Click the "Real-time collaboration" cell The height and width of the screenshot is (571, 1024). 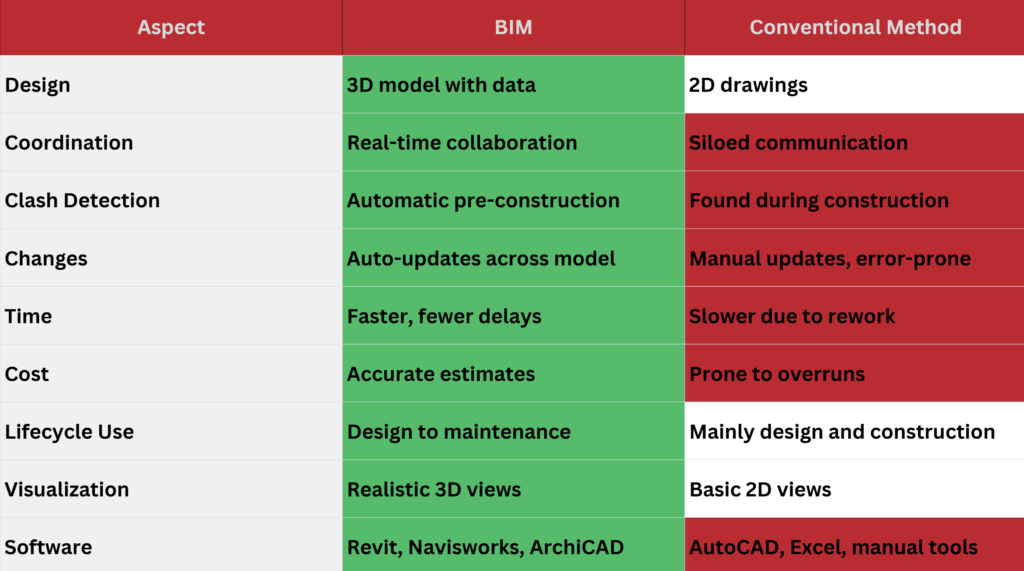pos(462,143)
